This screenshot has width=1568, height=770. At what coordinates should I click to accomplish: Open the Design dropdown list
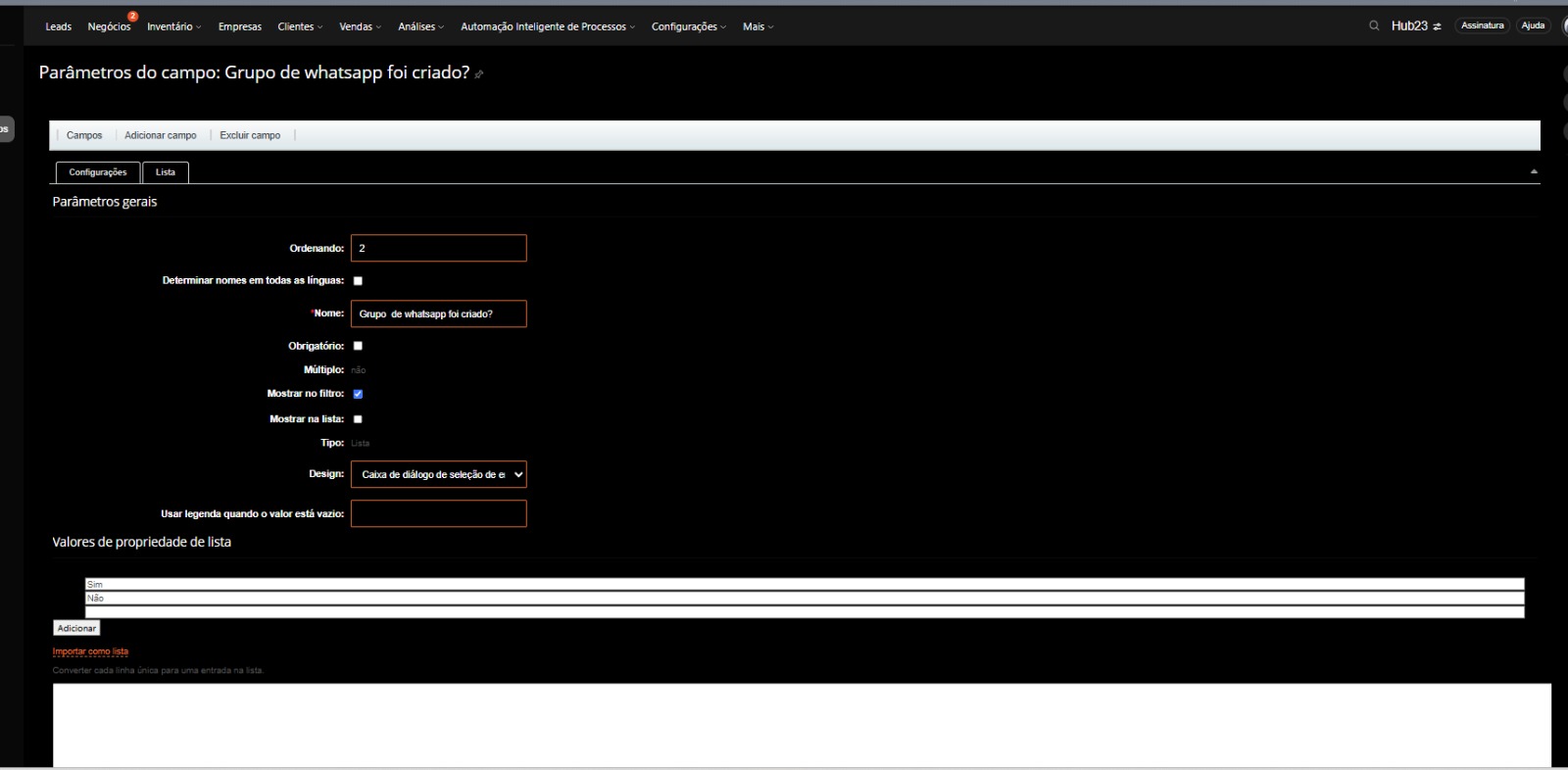click(438, 474)
